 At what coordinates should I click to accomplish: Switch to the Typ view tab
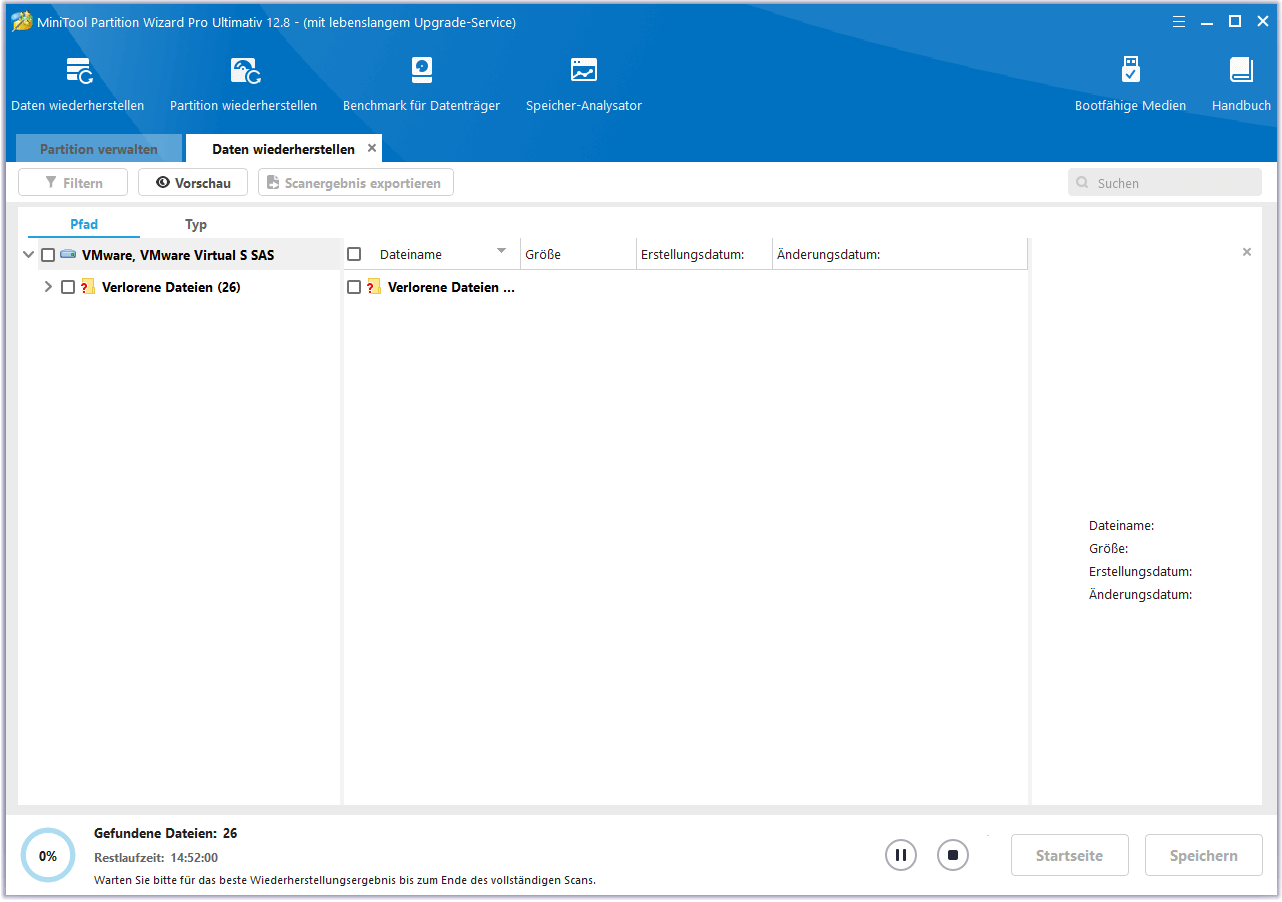(196, 224)
